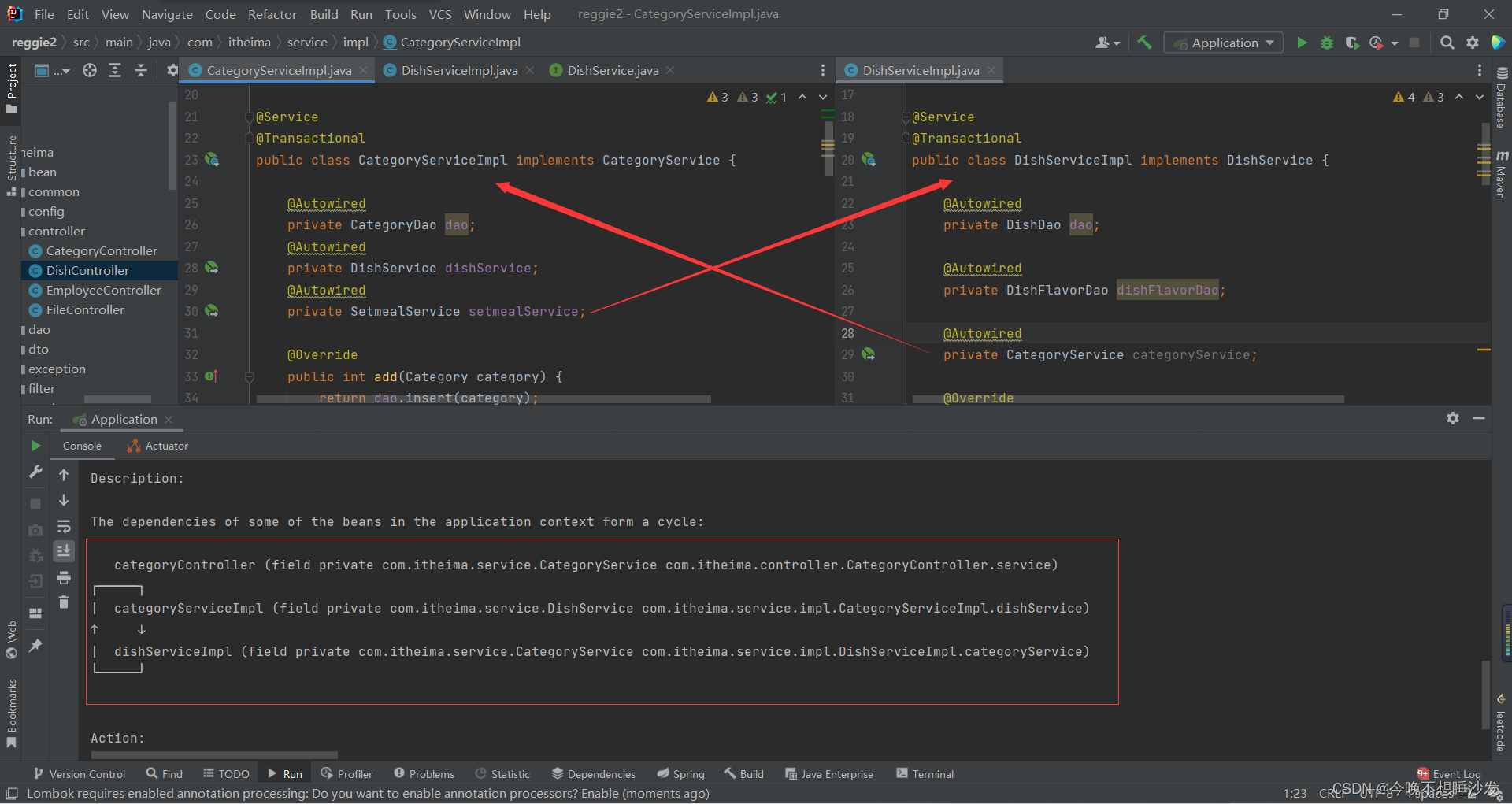Open Run wrench settings icon
1512x804 pixels.
pos(35,471)
